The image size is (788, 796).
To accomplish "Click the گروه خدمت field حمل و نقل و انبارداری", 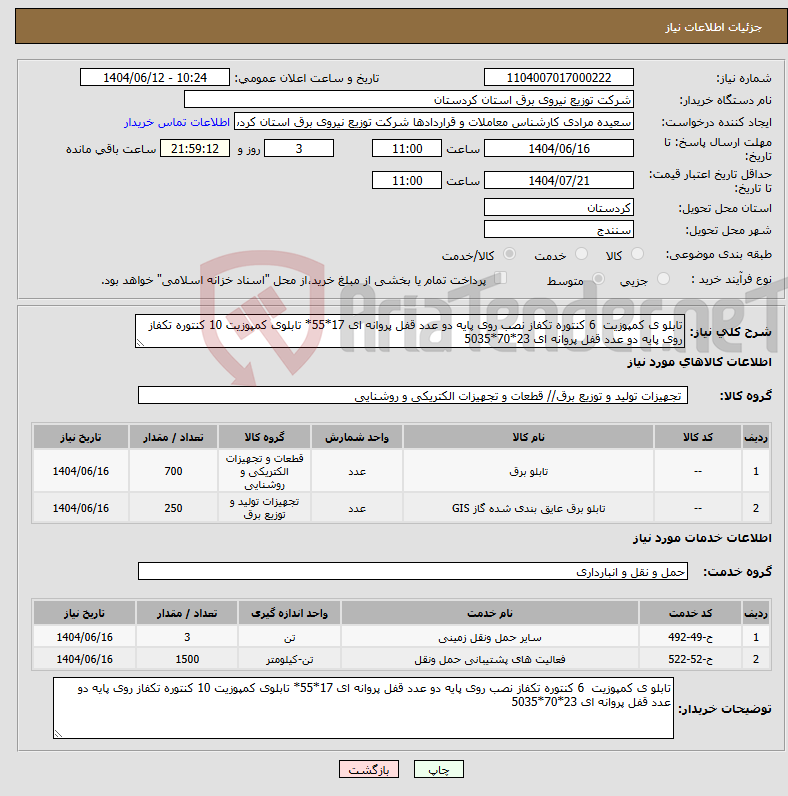I will click(x=413, y=571).
